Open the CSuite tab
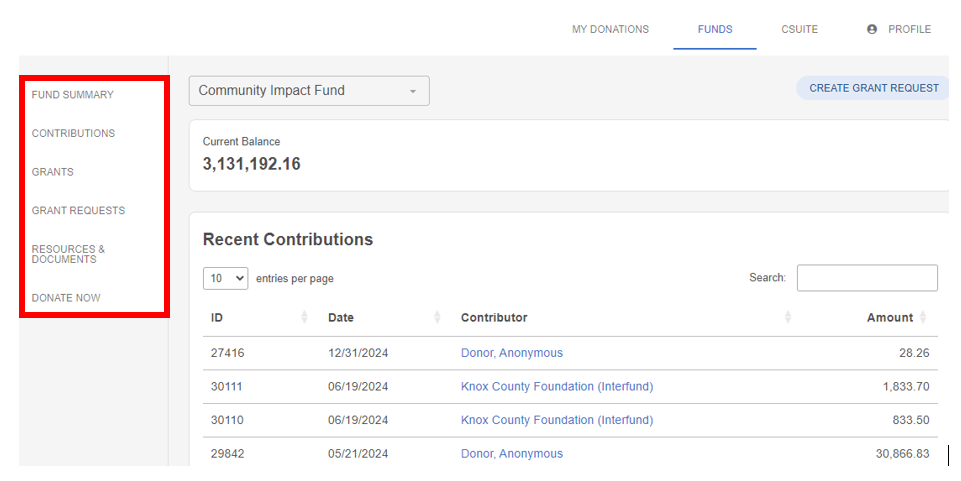The height and width of the screenshot is (481, 961). point(799,29)
